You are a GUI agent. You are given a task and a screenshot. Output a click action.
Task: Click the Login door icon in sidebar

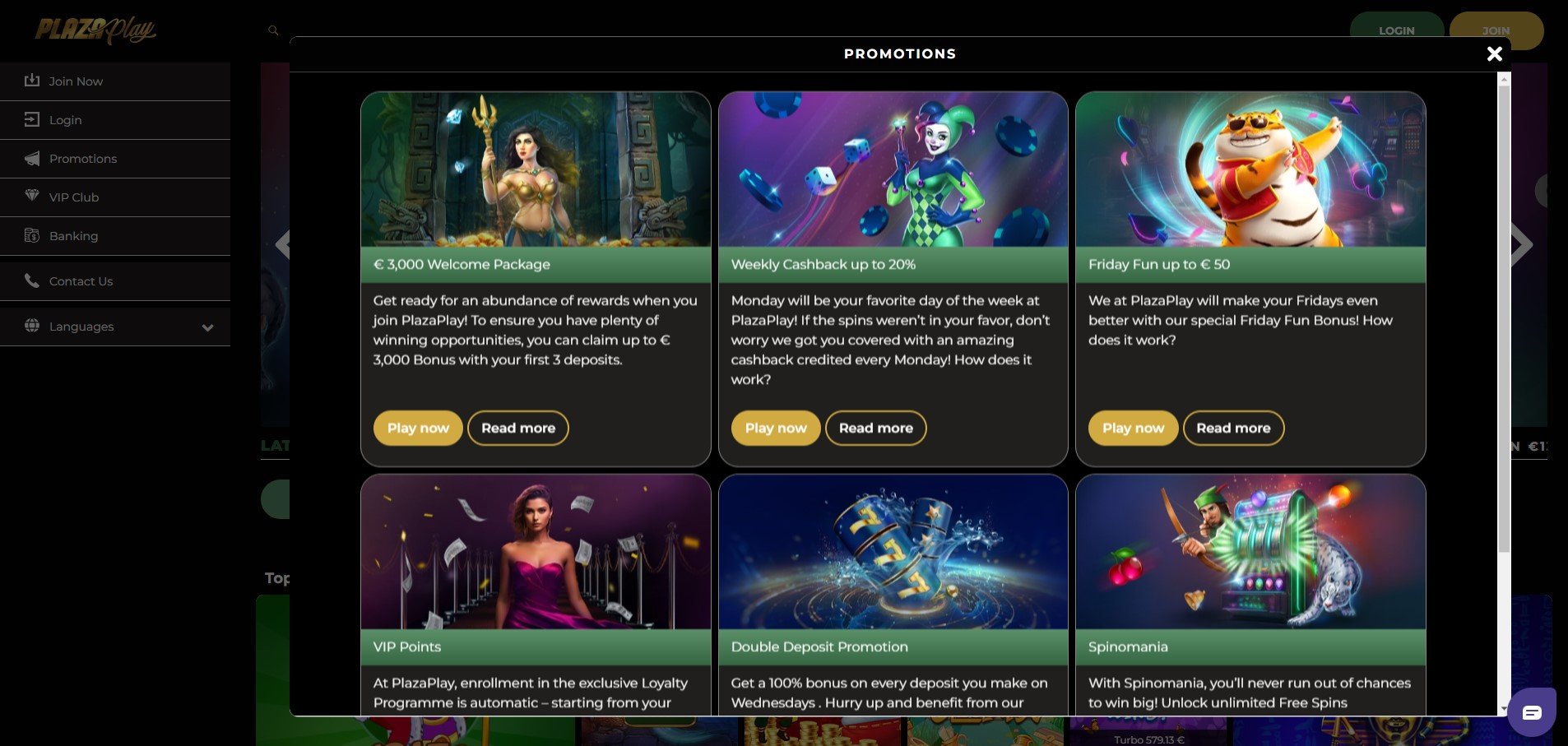(x=32, y=119)
